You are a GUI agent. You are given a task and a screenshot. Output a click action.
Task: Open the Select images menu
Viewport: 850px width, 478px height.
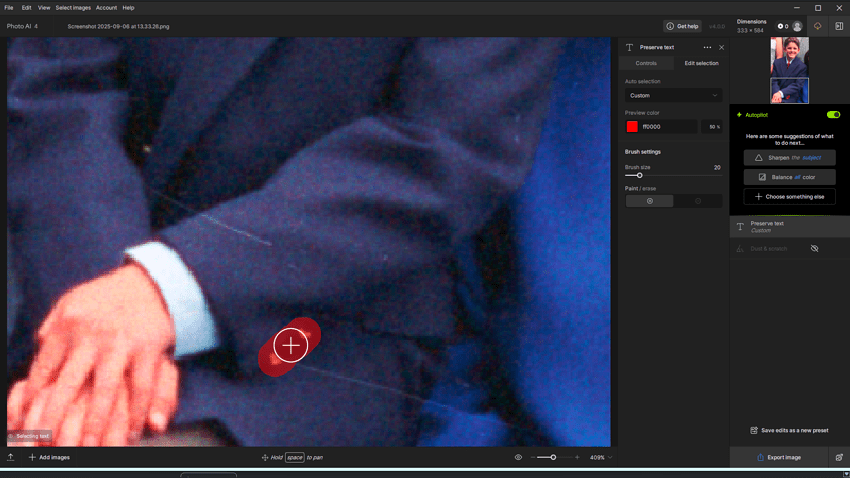coord(72,7)
